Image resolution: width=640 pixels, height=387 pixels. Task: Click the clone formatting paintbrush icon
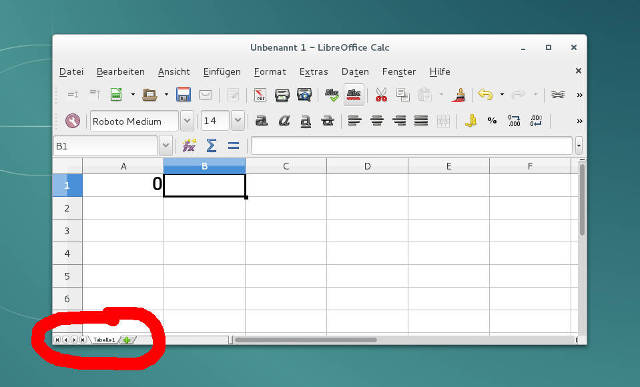459,95
